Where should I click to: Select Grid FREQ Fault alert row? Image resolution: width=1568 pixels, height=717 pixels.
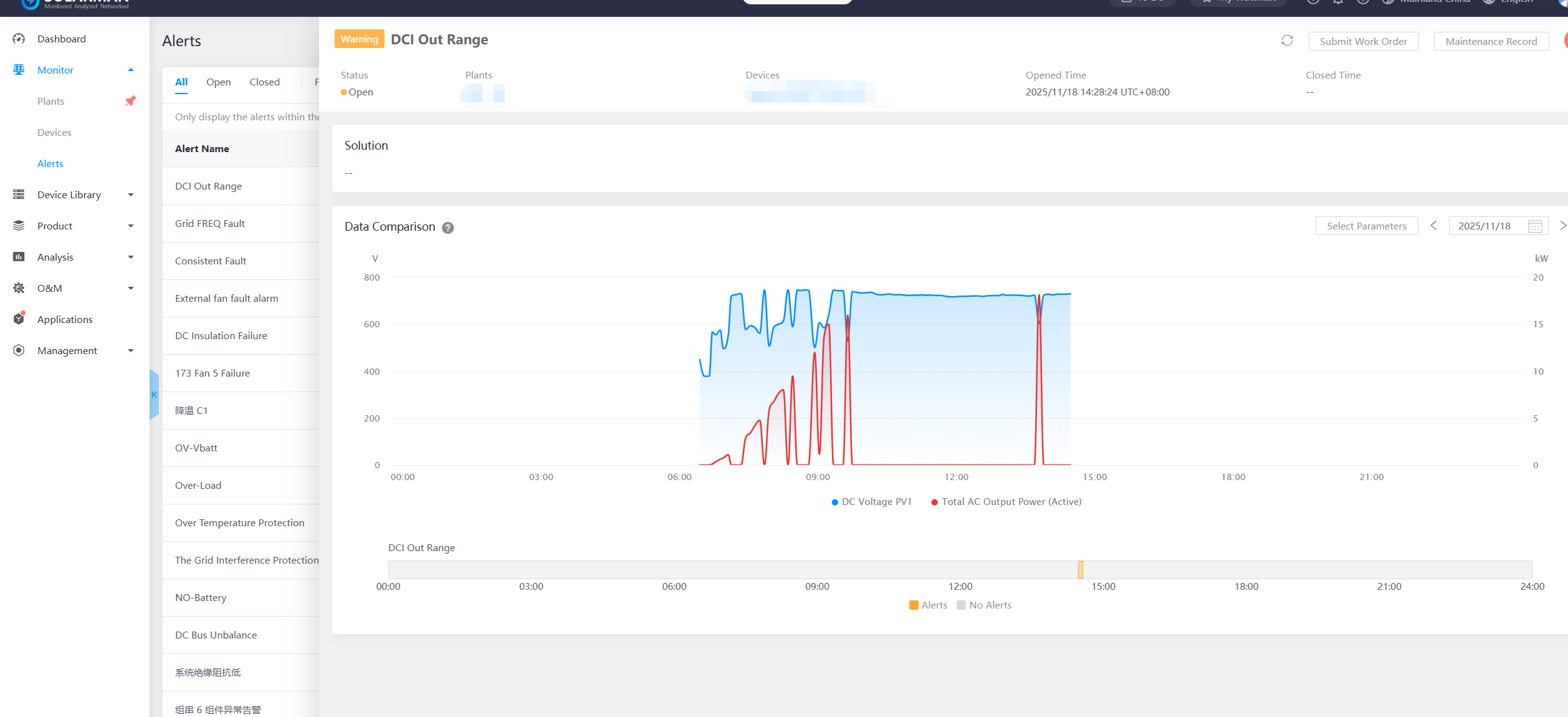[x=210, y=223]
